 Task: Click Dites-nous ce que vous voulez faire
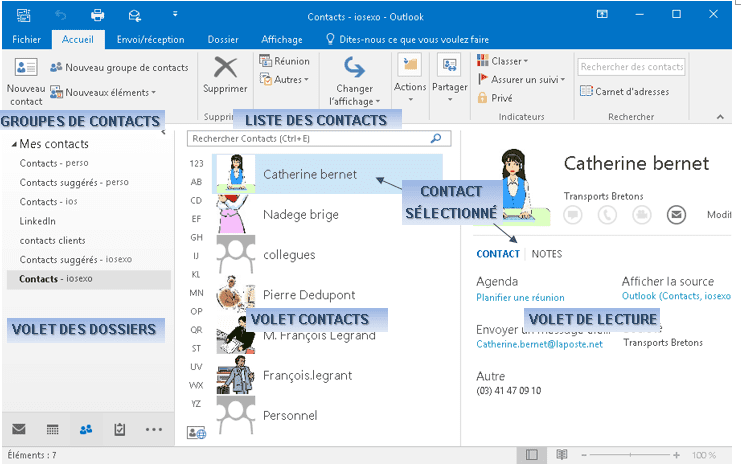tap(407, 40)
